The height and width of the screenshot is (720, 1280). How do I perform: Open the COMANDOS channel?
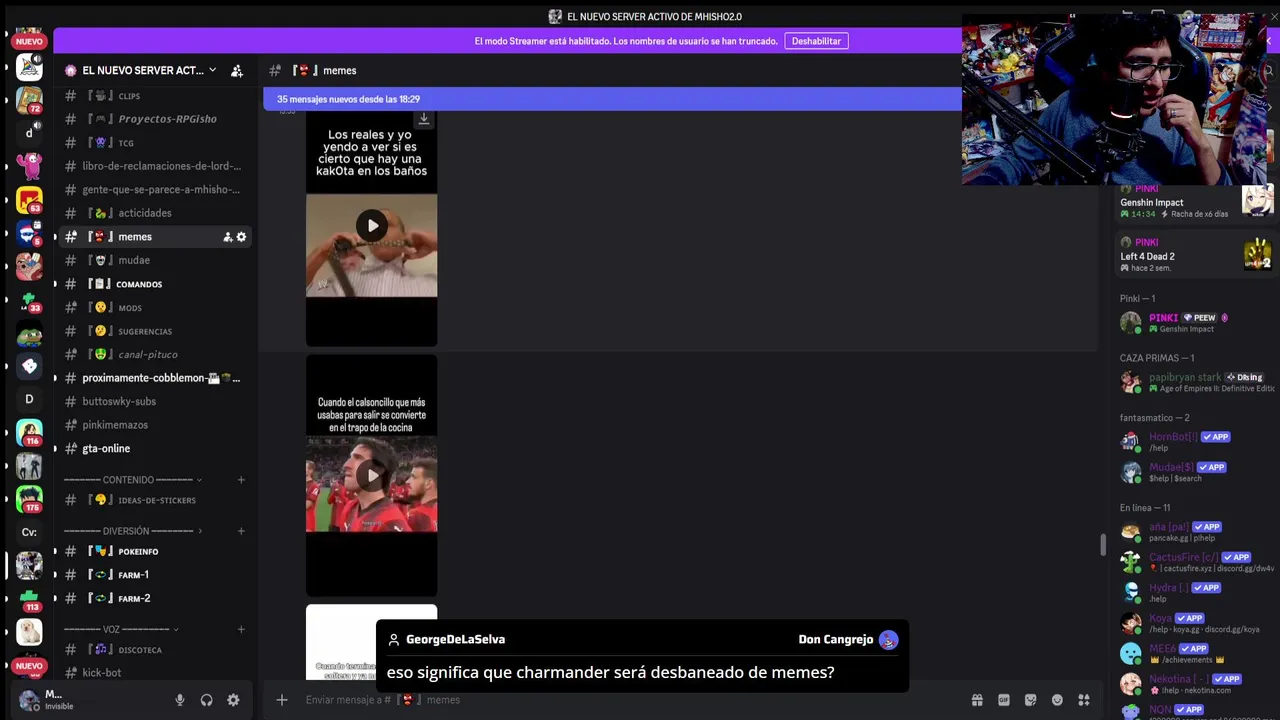pyautogui.click(x=154, y=284)
